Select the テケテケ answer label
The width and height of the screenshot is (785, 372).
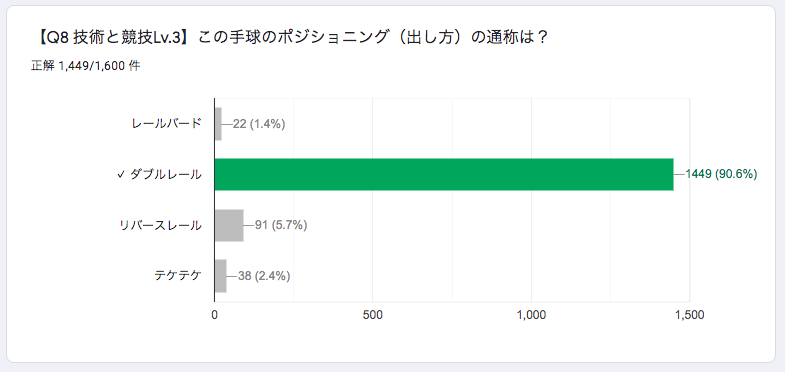[178, 276]
